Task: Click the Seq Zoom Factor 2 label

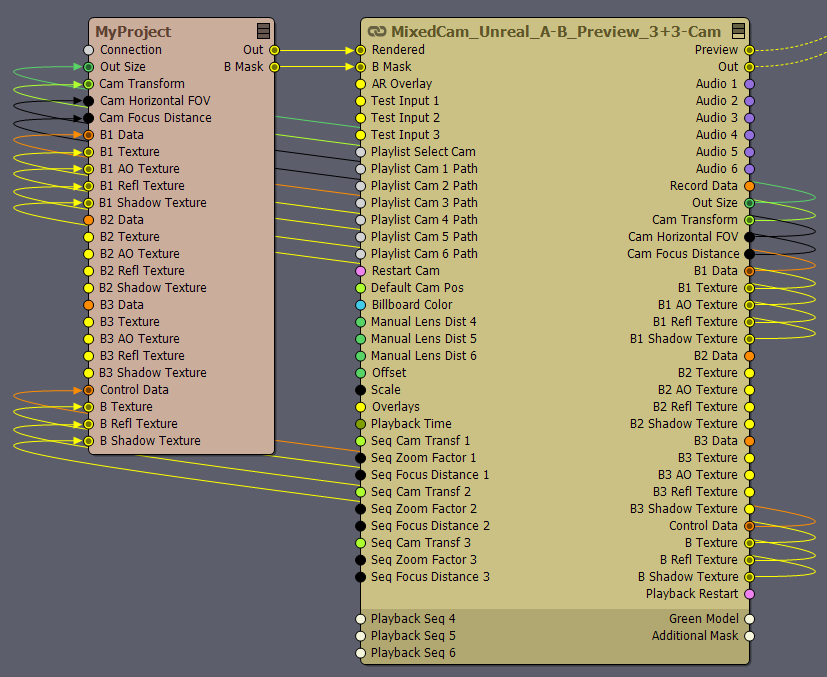Action: (424, 509)
